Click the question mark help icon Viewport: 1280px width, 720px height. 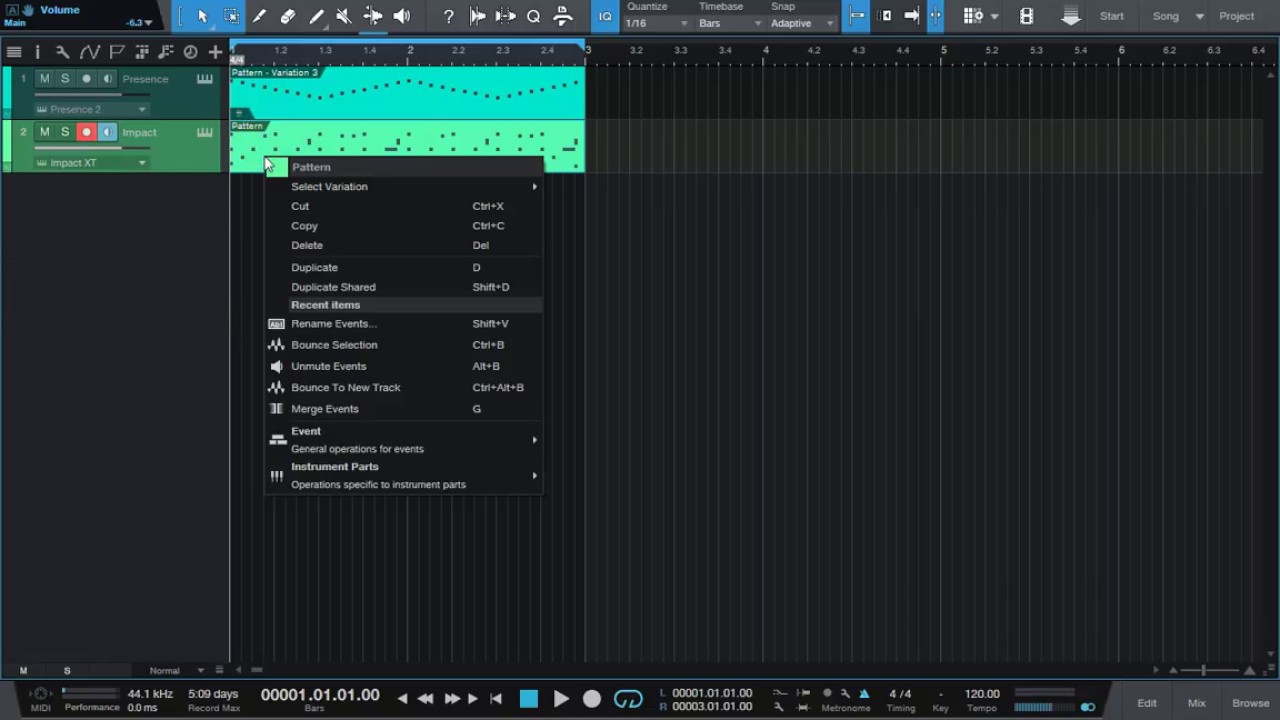coord(449,16)
